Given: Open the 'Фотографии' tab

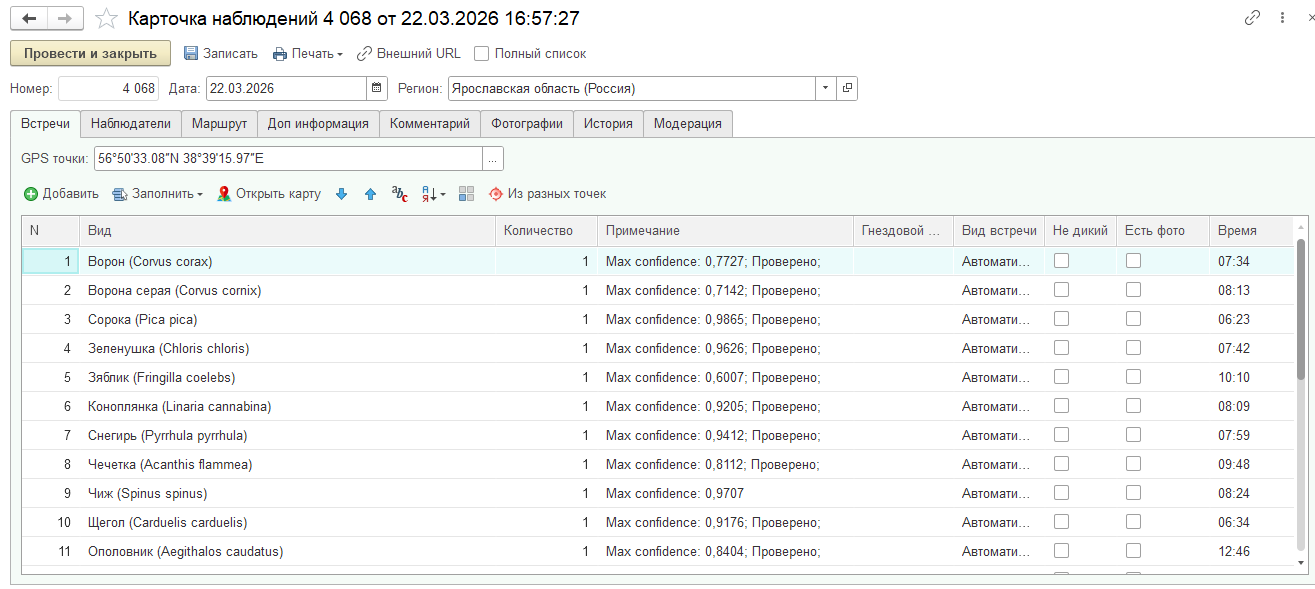Looking at the screenshot, I should pyautogui.click(x=527, y=124).
